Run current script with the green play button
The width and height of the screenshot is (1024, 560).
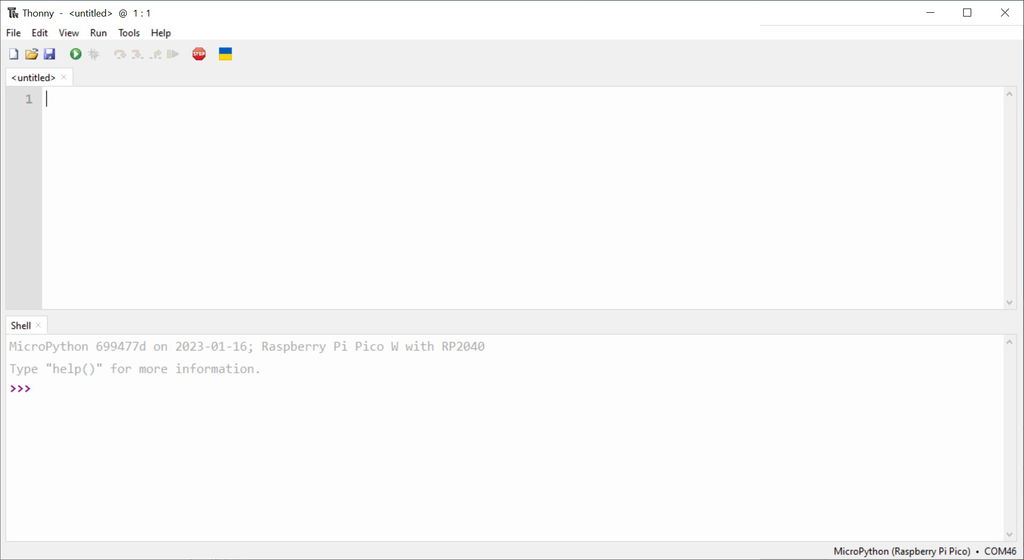pos(76,54)
